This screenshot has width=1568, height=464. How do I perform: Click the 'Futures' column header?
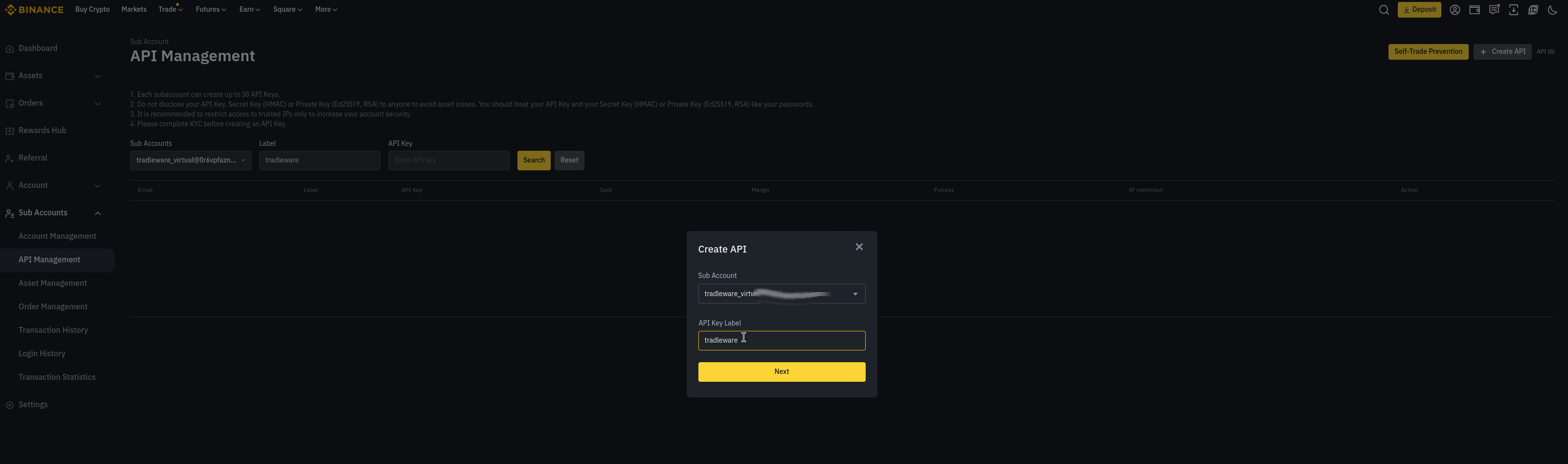(944, 190)
